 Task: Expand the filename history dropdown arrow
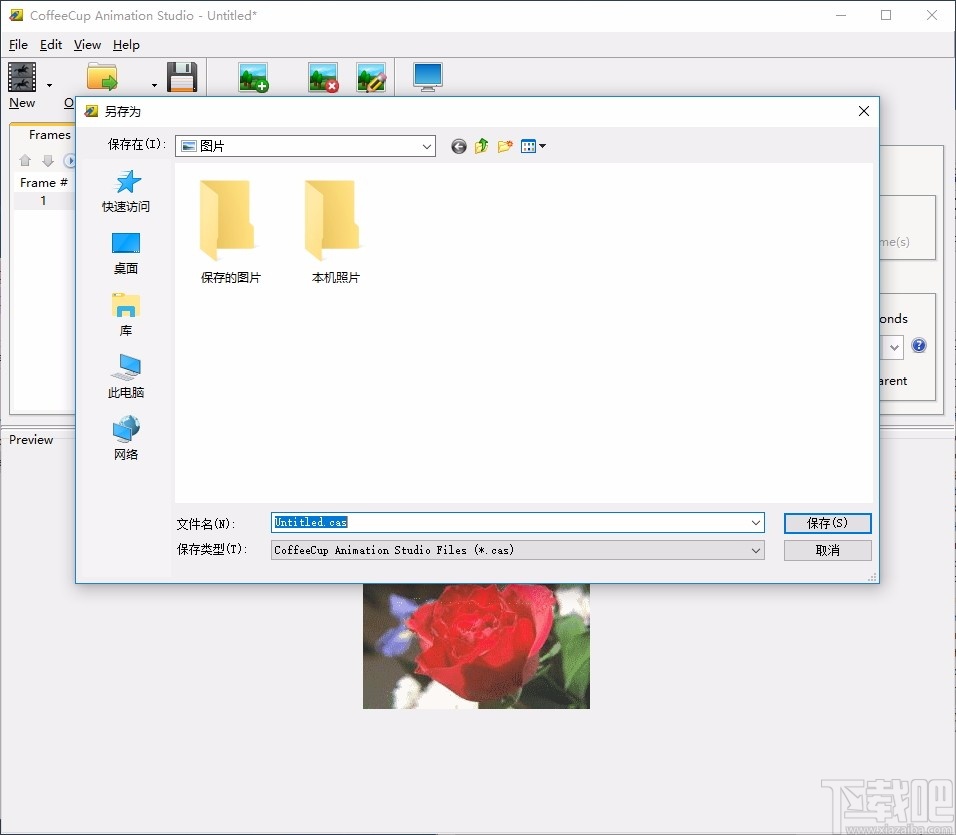756,522
